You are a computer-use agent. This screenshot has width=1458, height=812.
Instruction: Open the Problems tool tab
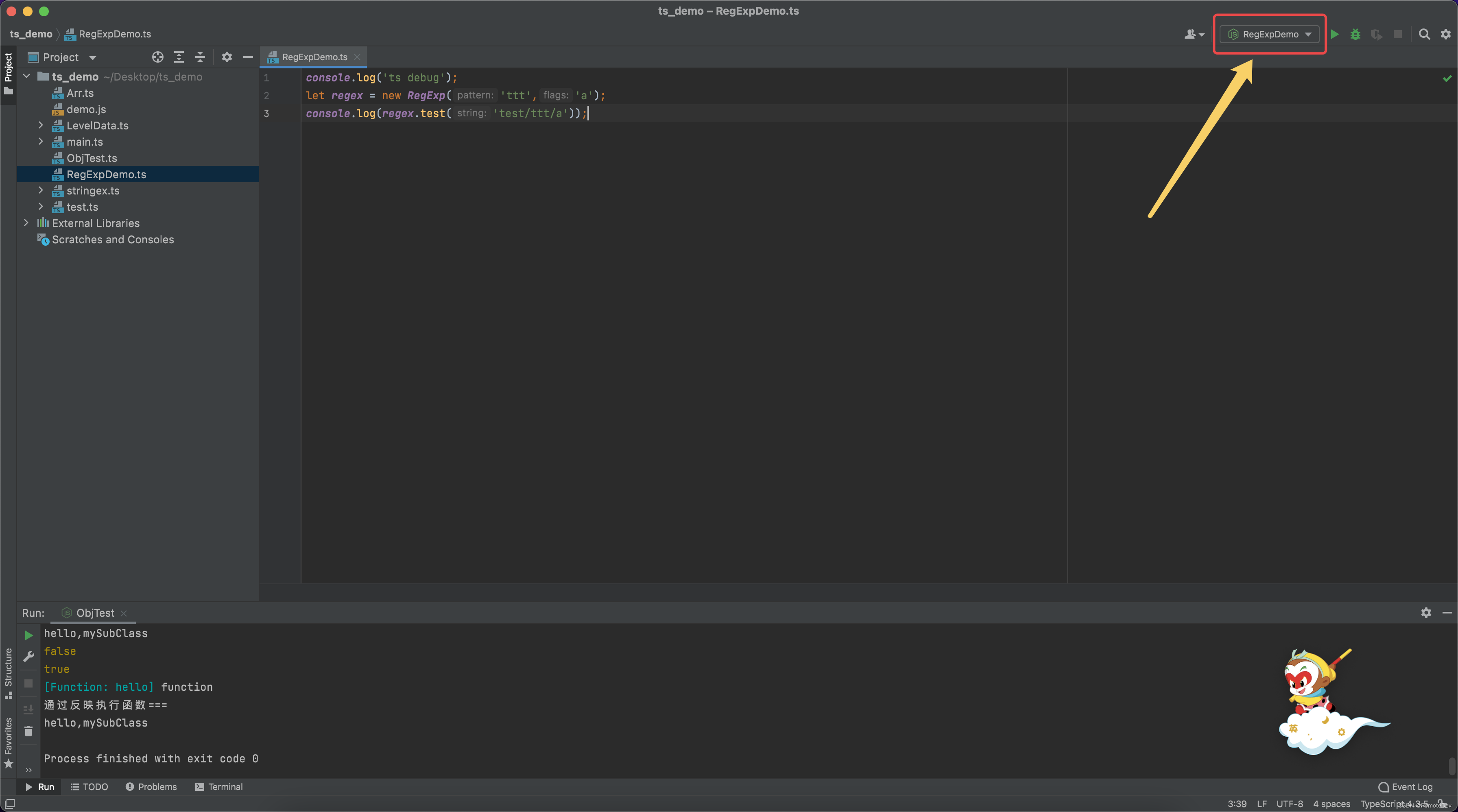[151, 786]
